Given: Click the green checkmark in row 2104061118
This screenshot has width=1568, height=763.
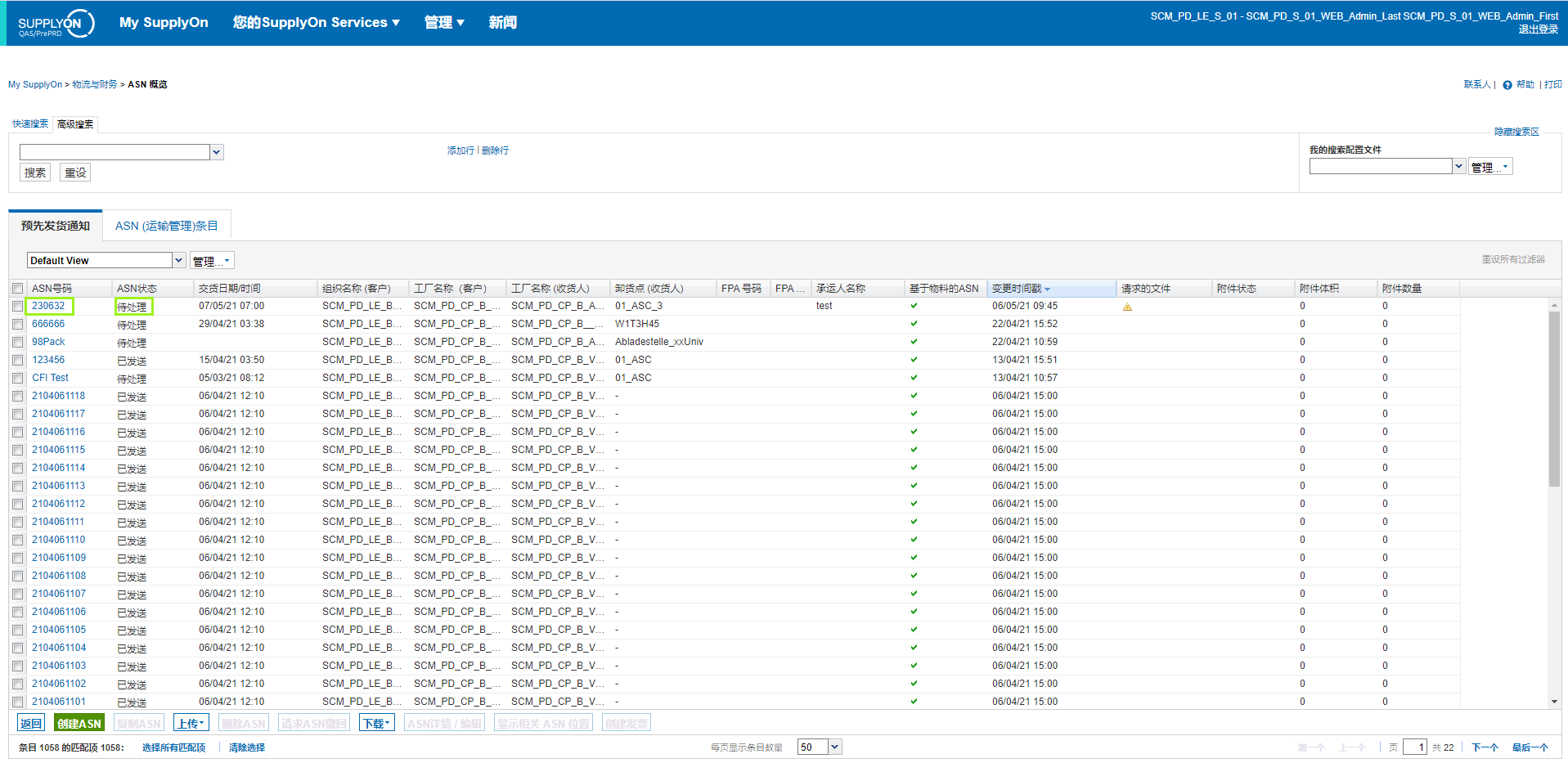Looking at the screenshot, I should pyautogui.click(x=914, y=396).
